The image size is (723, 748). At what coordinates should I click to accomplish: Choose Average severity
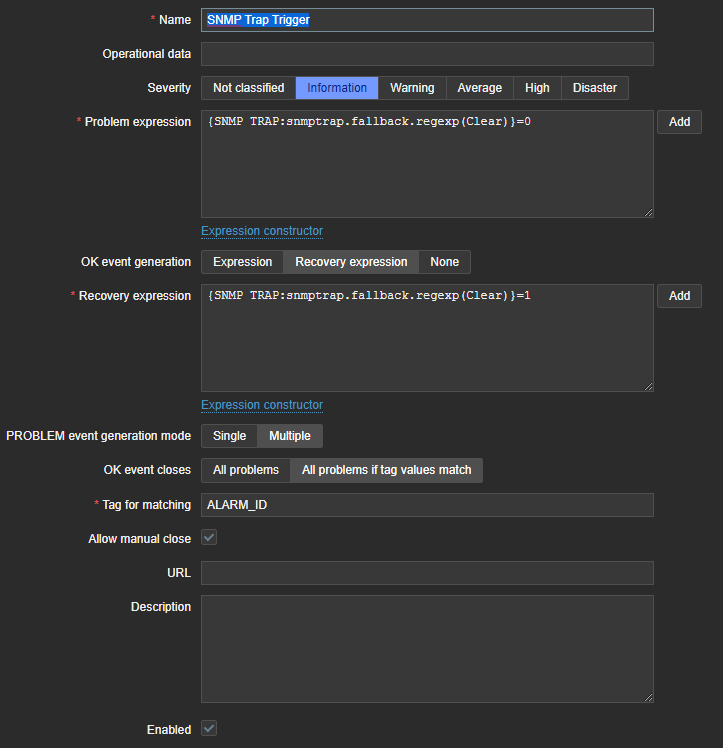(x=479, y=88)
